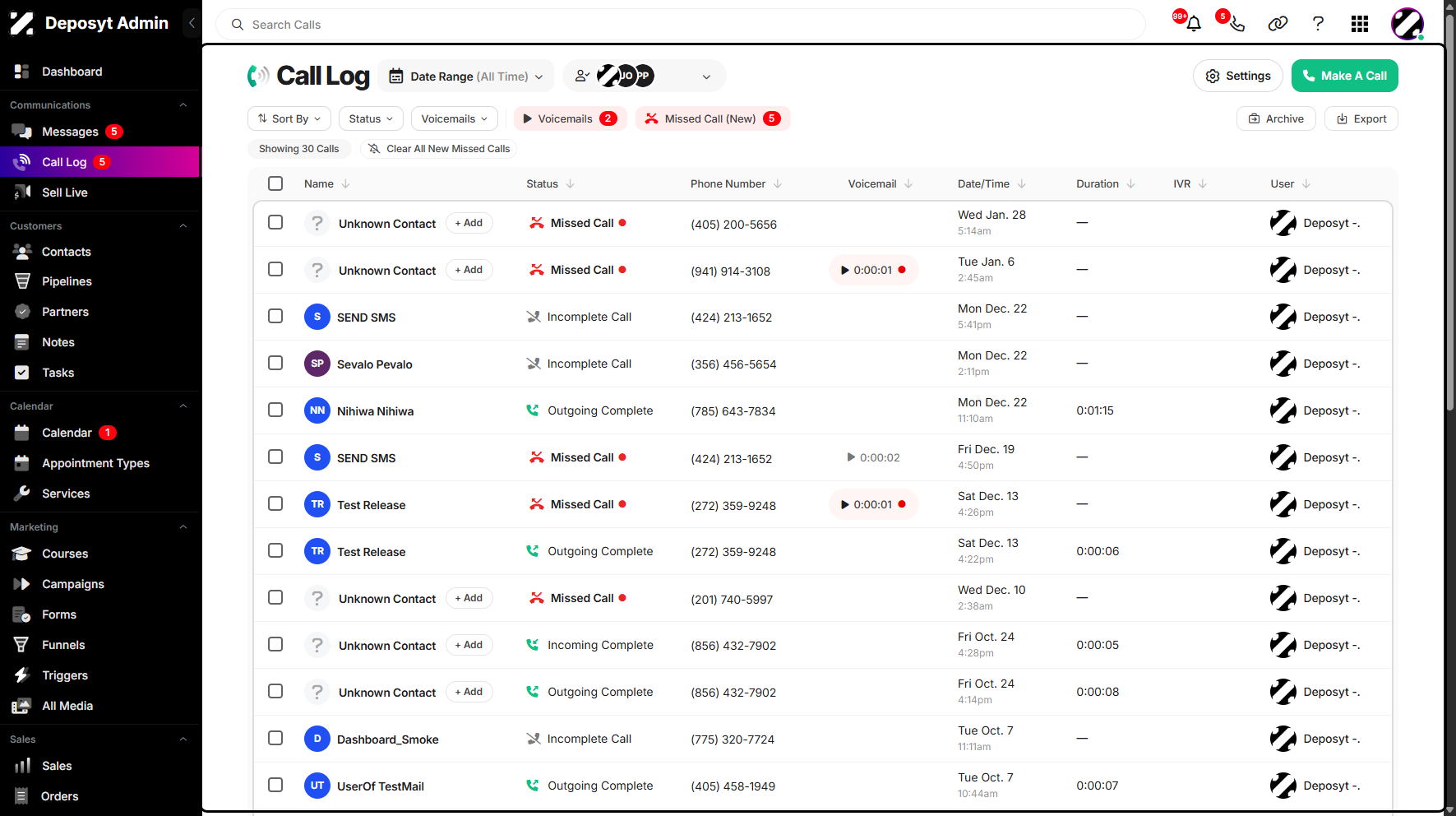Screen dimensions: 1456x816
Task: Click the Search Calls input field
Action: point(681,25)
